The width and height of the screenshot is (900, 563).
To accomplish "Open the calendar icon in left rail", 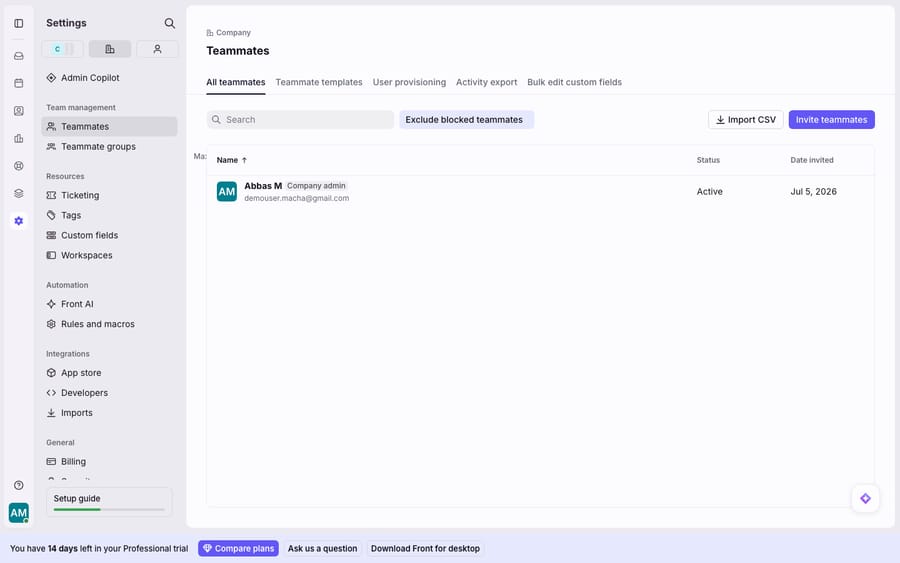I will 19,83.
